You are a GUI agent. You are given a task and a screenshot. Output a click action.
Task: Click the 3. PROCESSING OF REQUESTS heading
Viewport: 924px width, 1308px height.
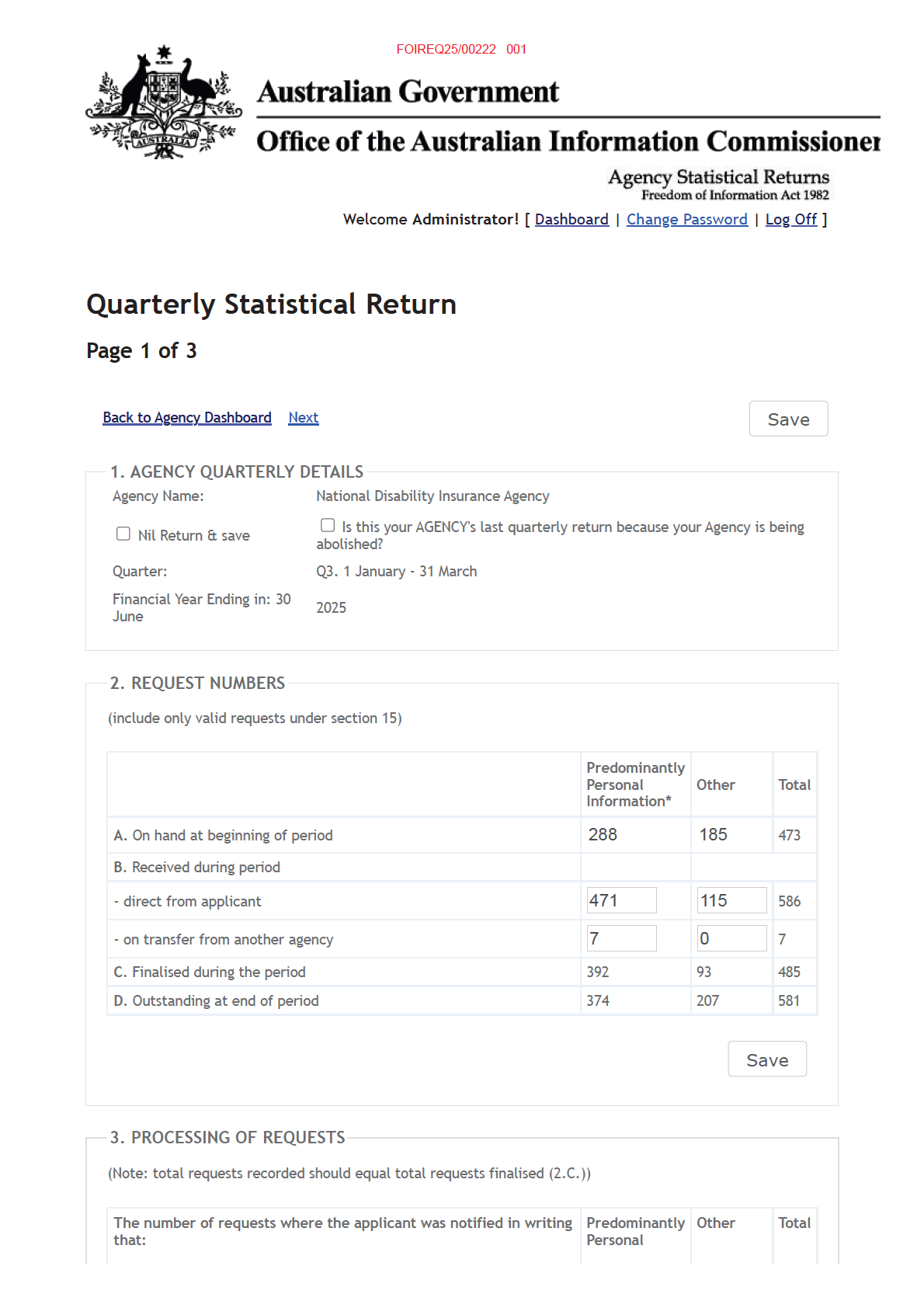(228, 1137)
